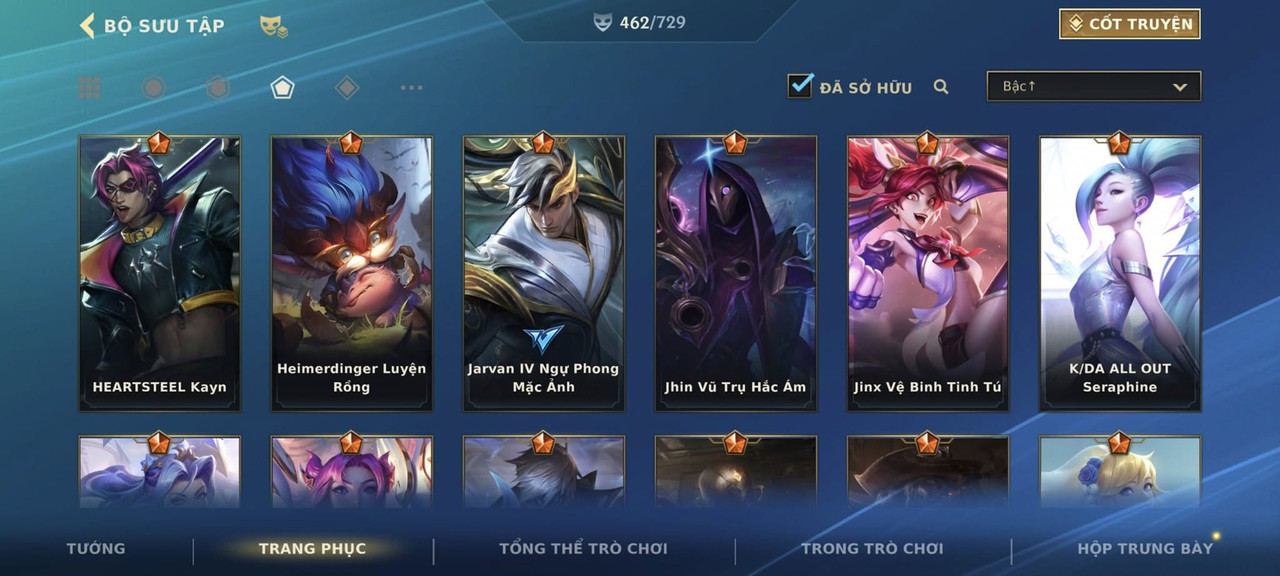1280x576 pixels.
Task: Open the mask and coins icon
Action: (274, 26)
